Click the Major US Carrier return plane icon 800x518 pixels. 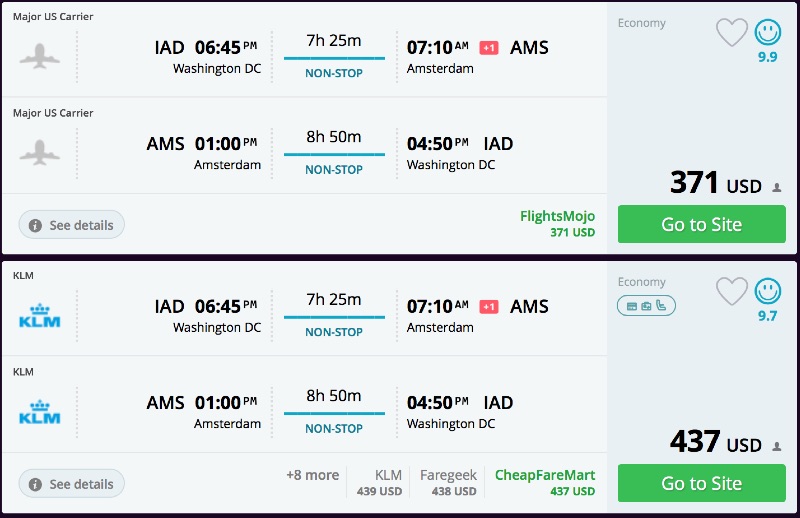point(40,152)
